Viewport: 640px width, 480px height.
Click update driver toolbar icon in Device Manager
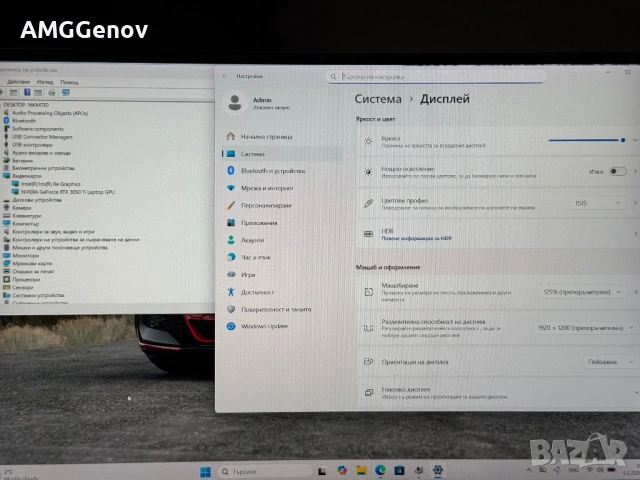52,93
